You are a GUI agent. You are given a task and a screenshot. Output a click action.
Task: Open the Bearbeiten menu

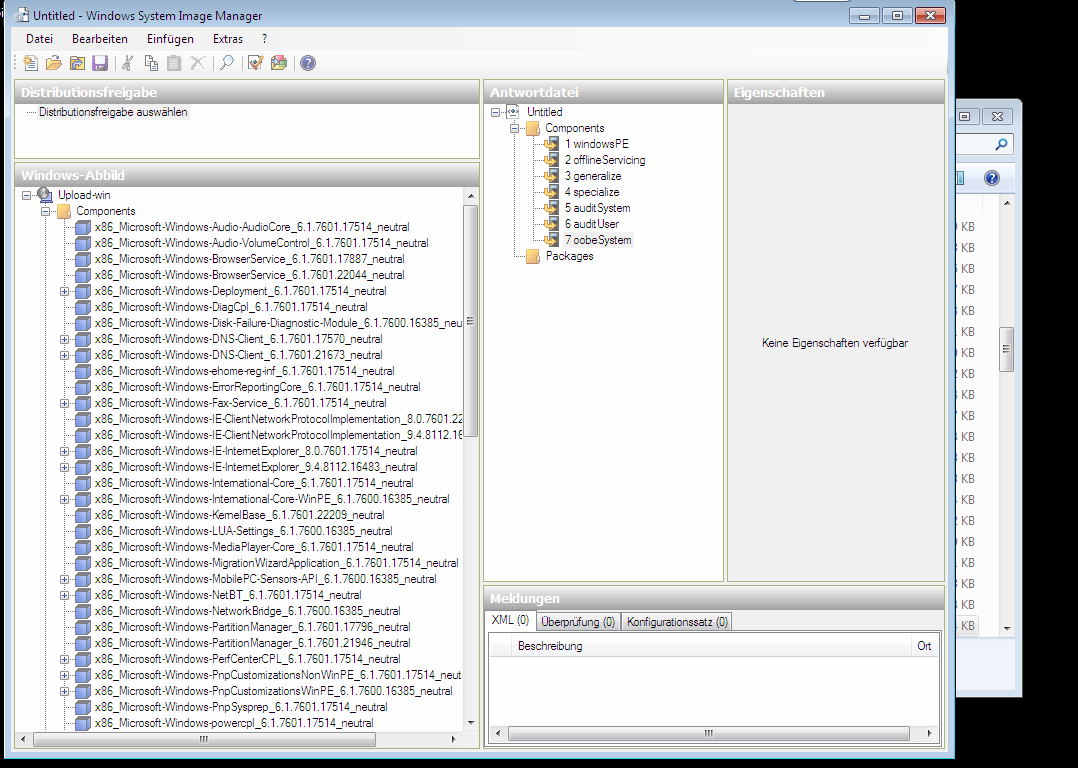pos(100,39)
